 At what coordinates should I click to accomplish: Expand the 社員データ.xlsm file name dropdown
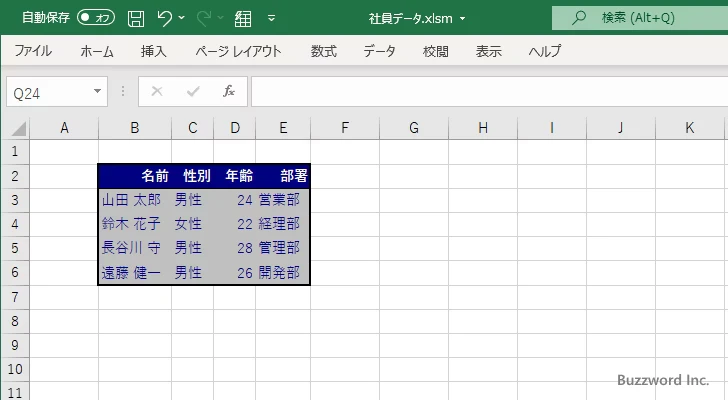click(x=462, y=19)
